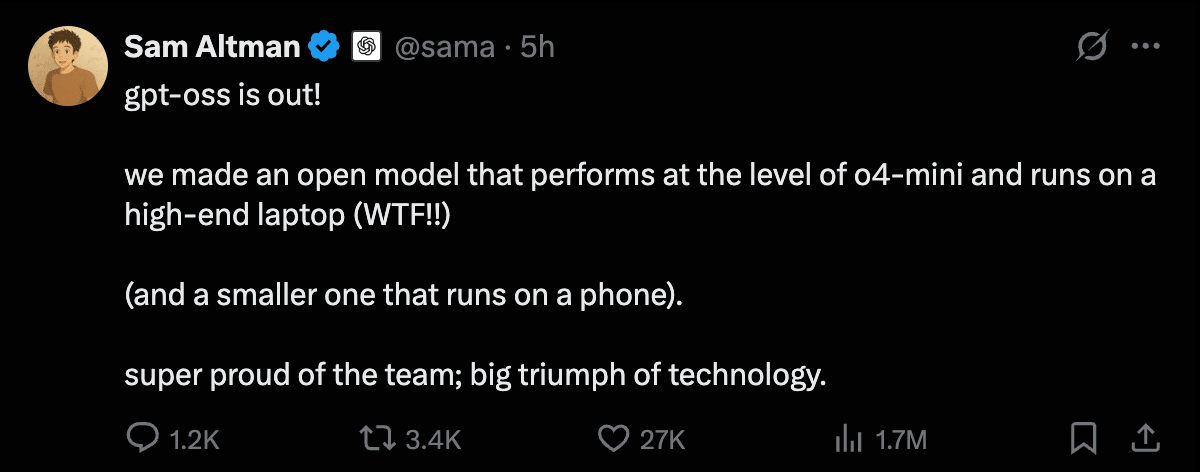The height and width of the screenshot is (472, 1200).
Task: Click the view analytics bar-chart icon
Action: [x=848, y=438]
